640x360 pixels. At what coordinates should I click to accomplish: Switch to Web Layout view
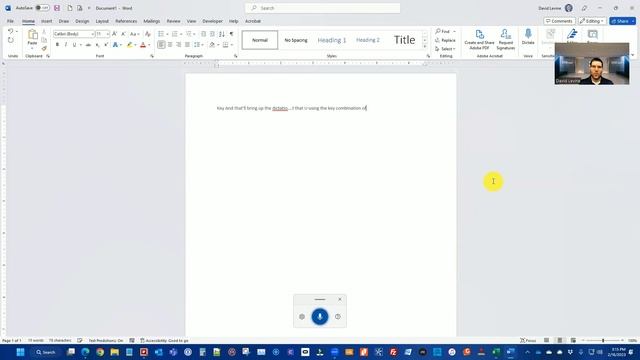click(573, 340)
